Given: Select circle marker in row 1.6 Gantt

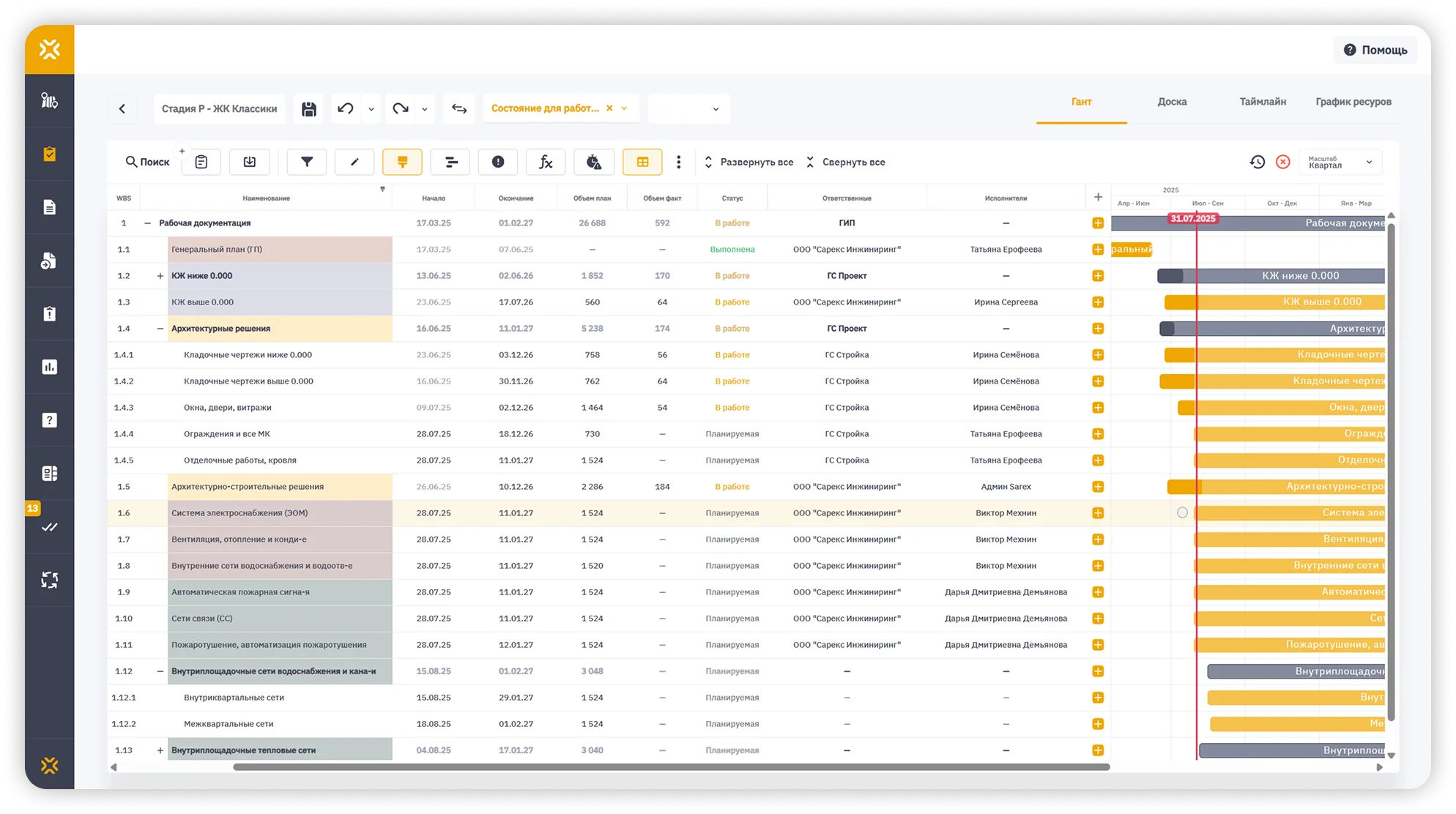Looking at the screenshot, I should 1182,512.
